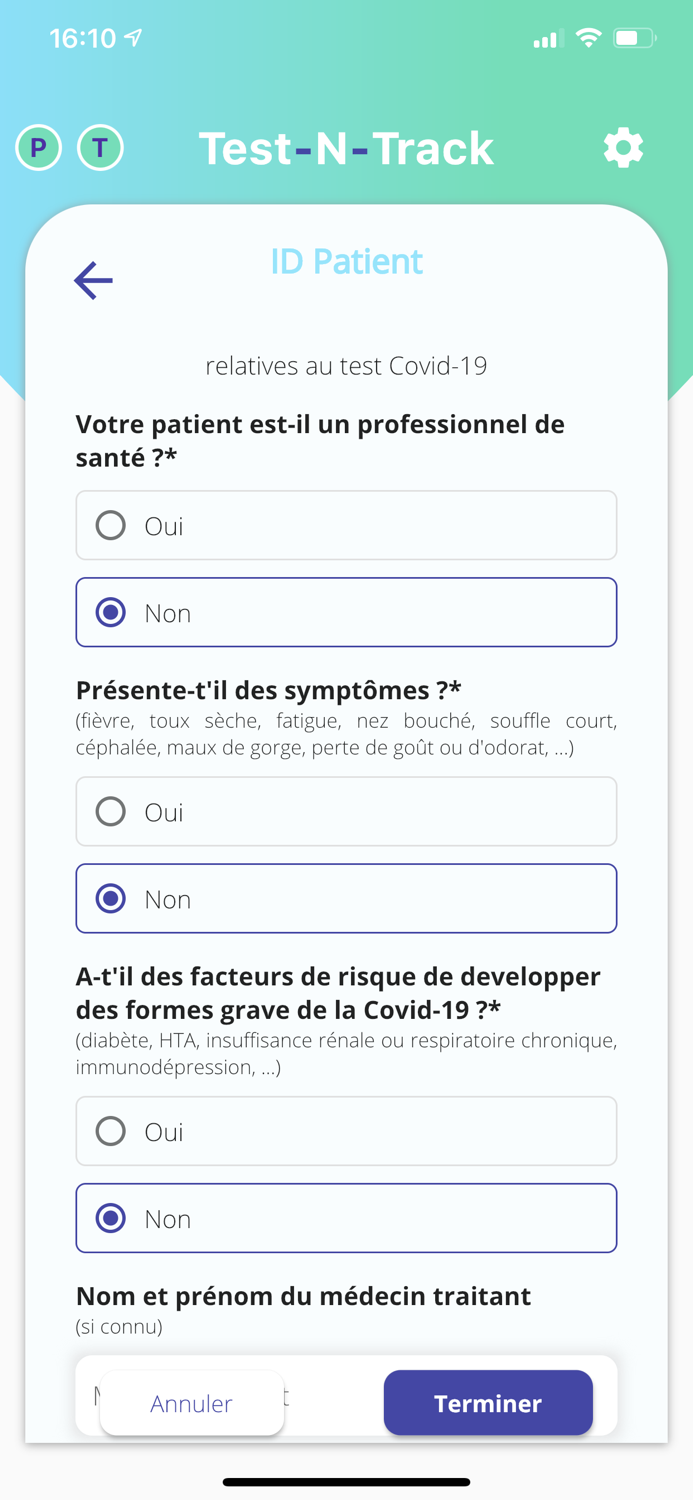Viewport: 693px width, 1500px height.
Task: Select Non for professionnel de santé
Action: coord(346,611)
